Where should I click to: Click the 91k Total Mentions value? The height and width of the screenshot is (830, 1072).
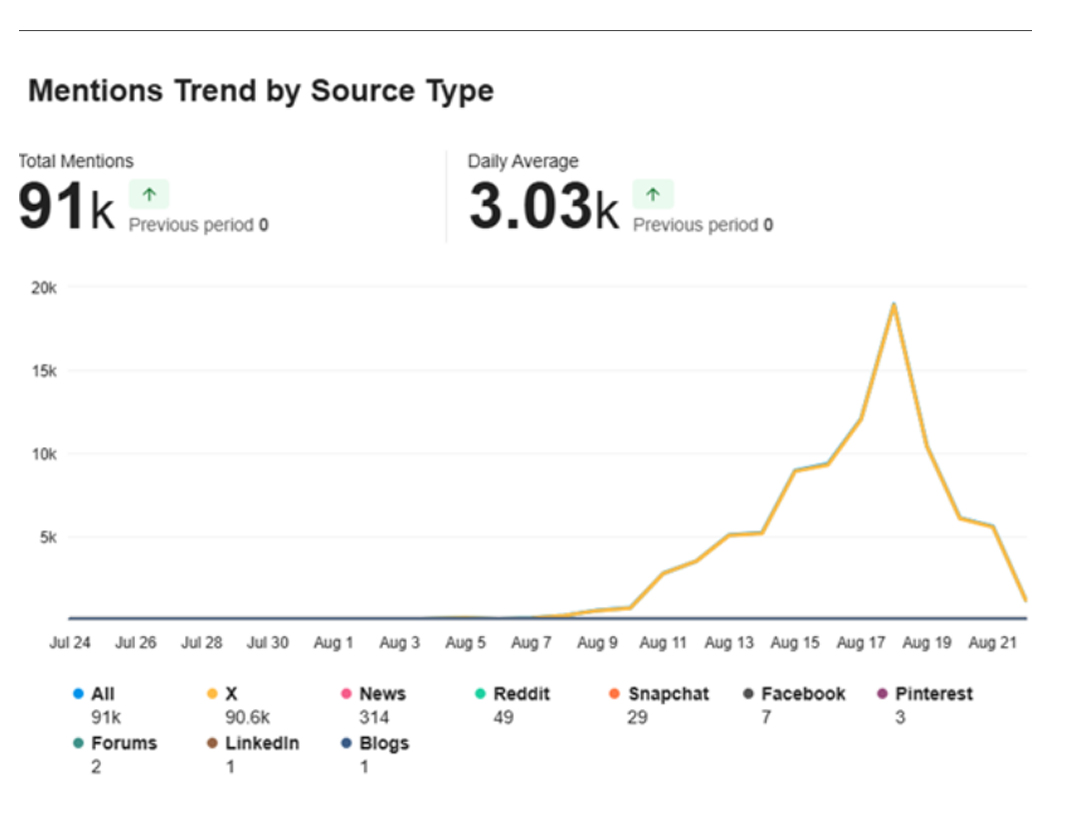(x=67, y=208)
